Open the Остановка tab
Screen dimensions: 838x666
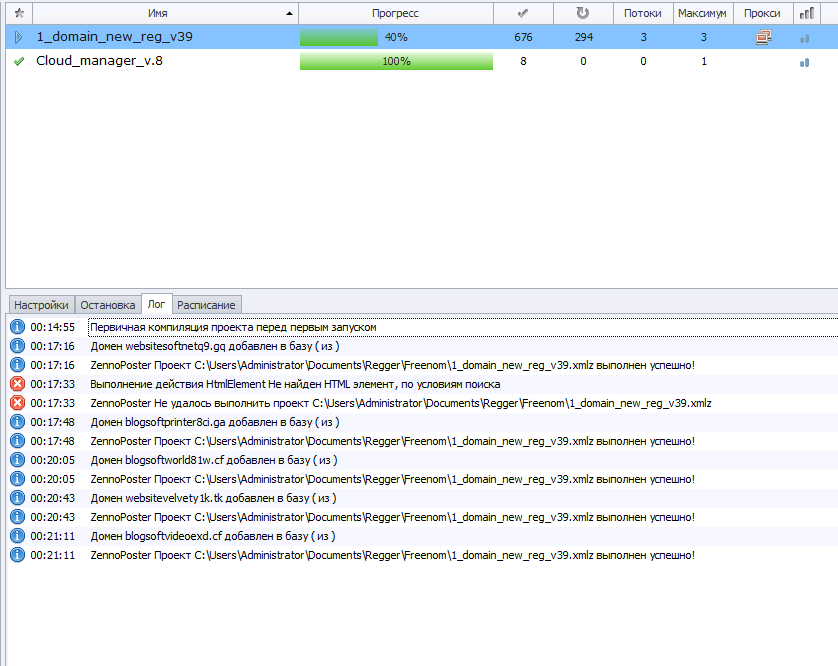coord(107,305)
